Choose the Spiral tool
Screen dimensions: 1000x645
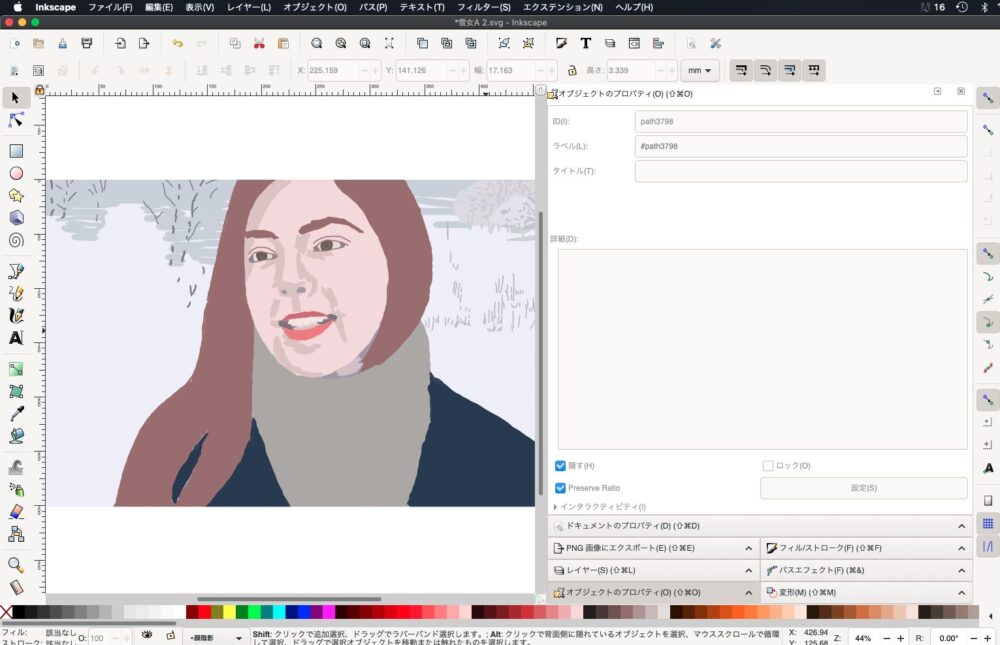click(x=16, y=240)
